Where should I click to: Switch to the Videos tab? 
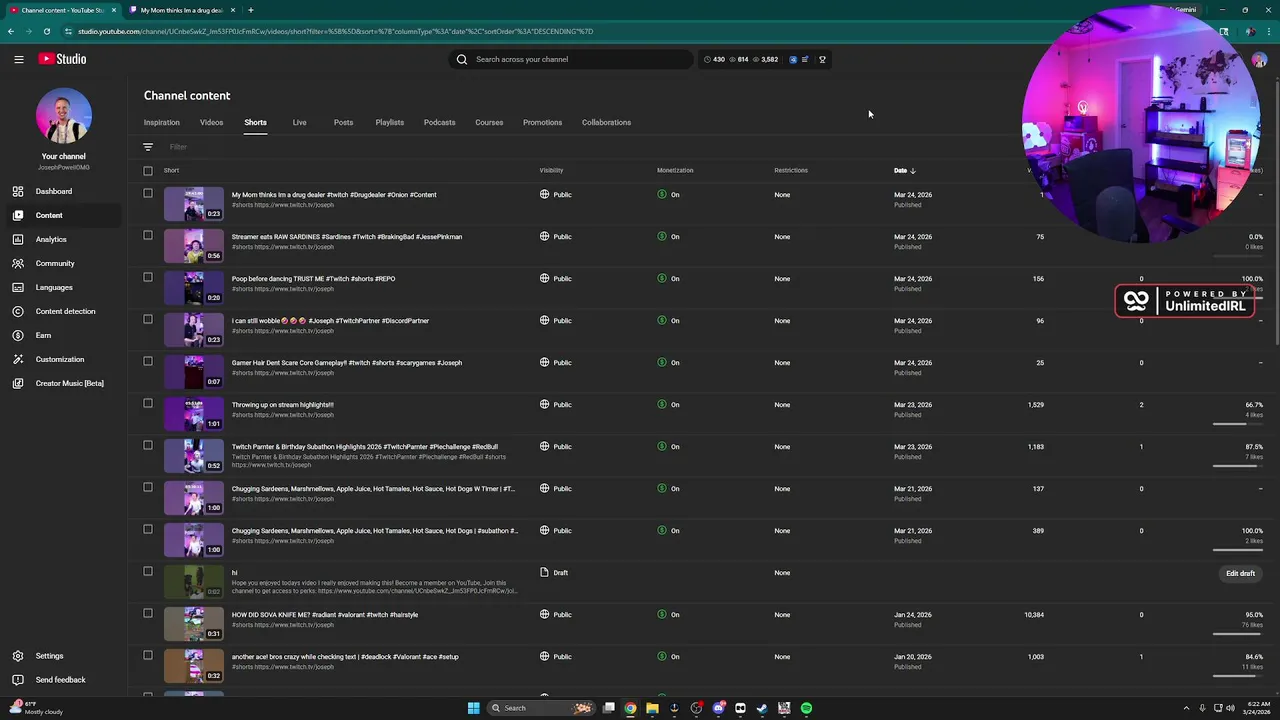tap(211, 122)
